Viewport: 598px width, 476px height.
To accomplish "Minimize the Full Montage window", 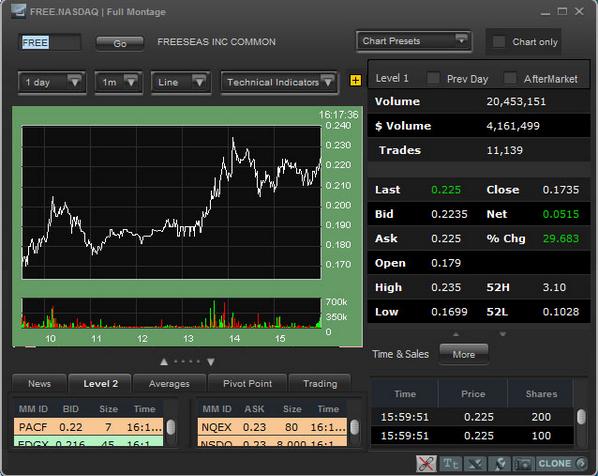I will coord(545,13).
